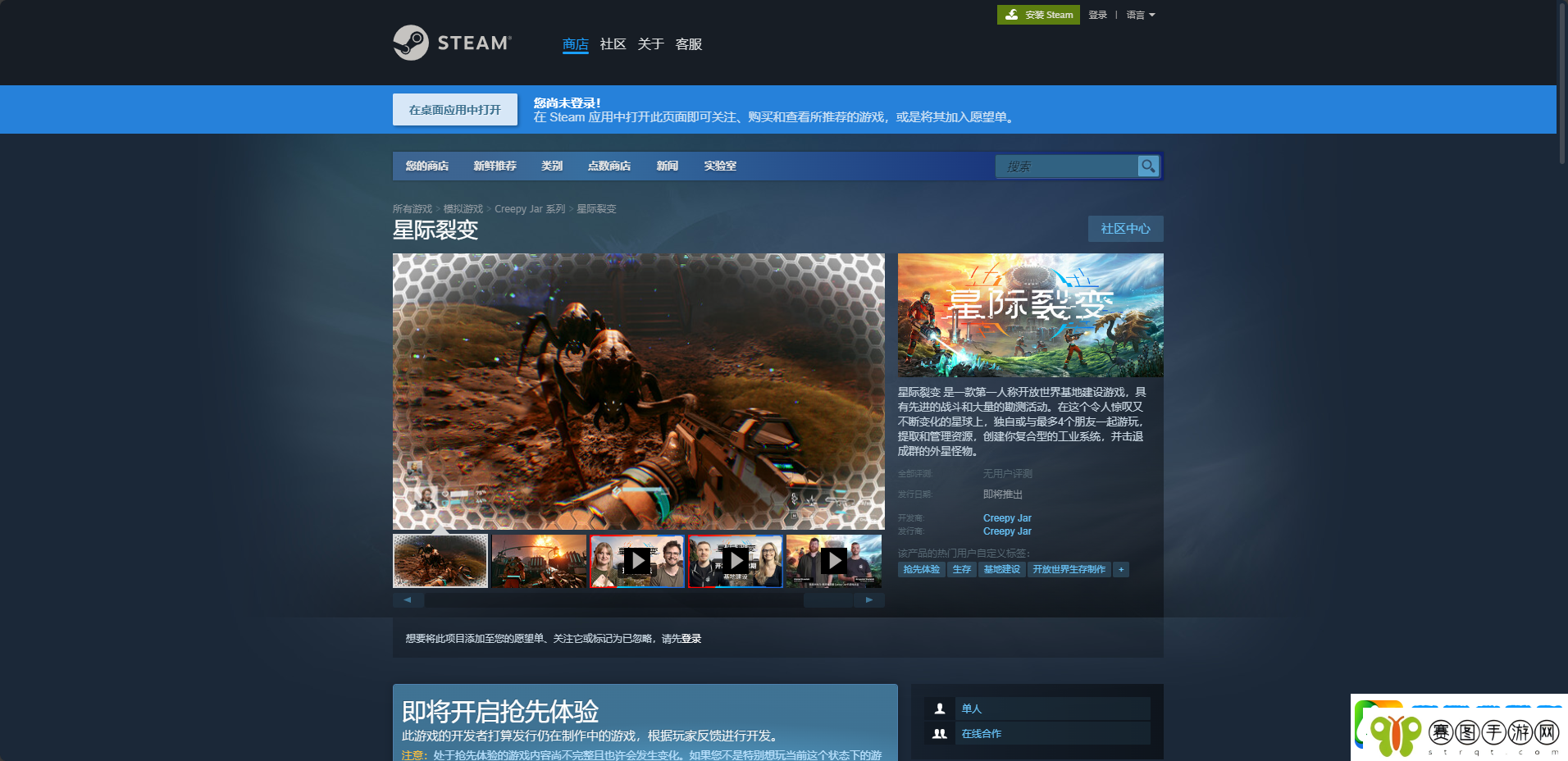Click the 登录 login link at top
Image resolution: width=1568 pixels, height=761 pixels.
tap(1097, 15)
